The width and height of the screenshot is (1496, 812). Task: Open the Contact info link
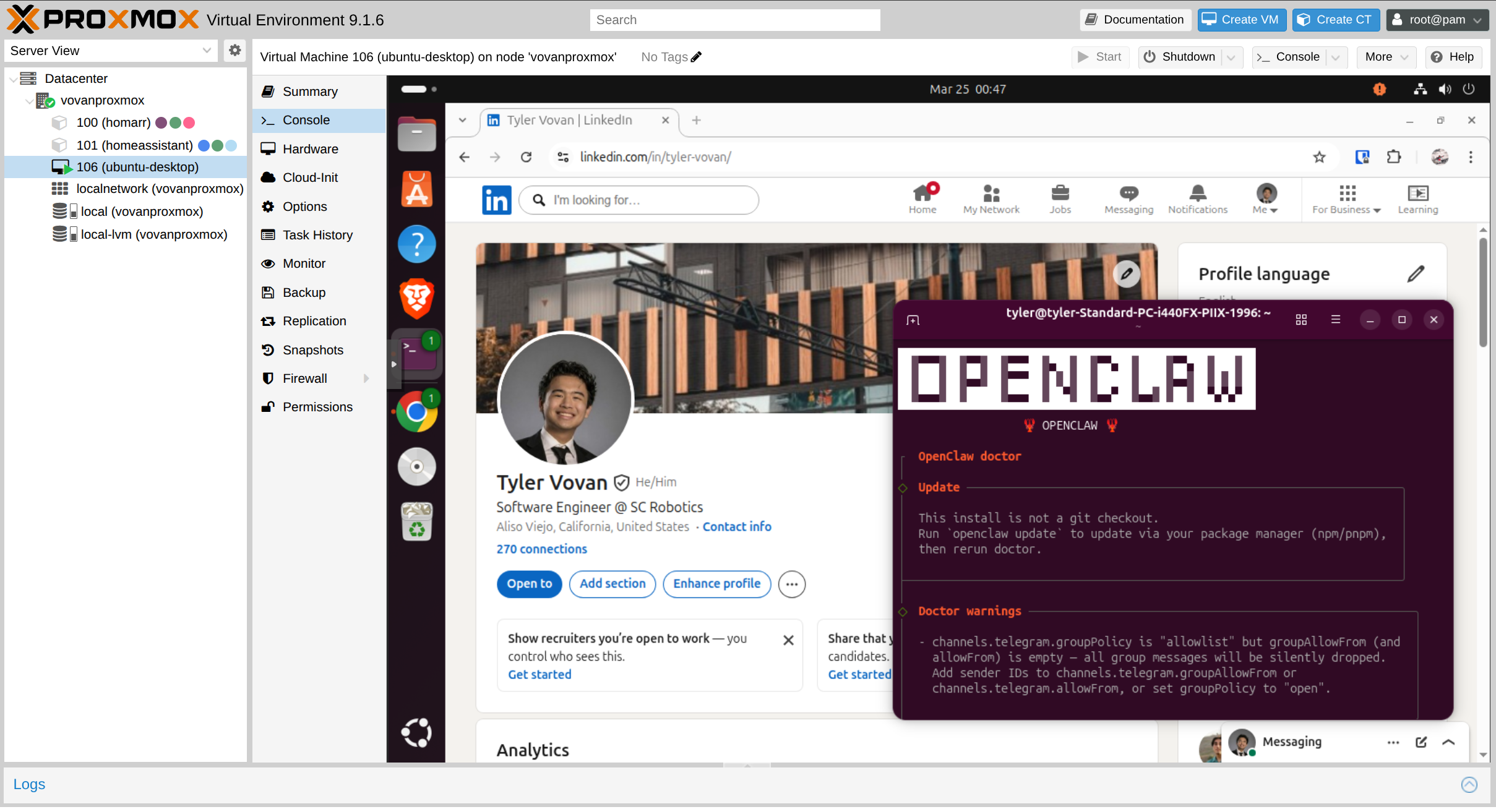736,526
